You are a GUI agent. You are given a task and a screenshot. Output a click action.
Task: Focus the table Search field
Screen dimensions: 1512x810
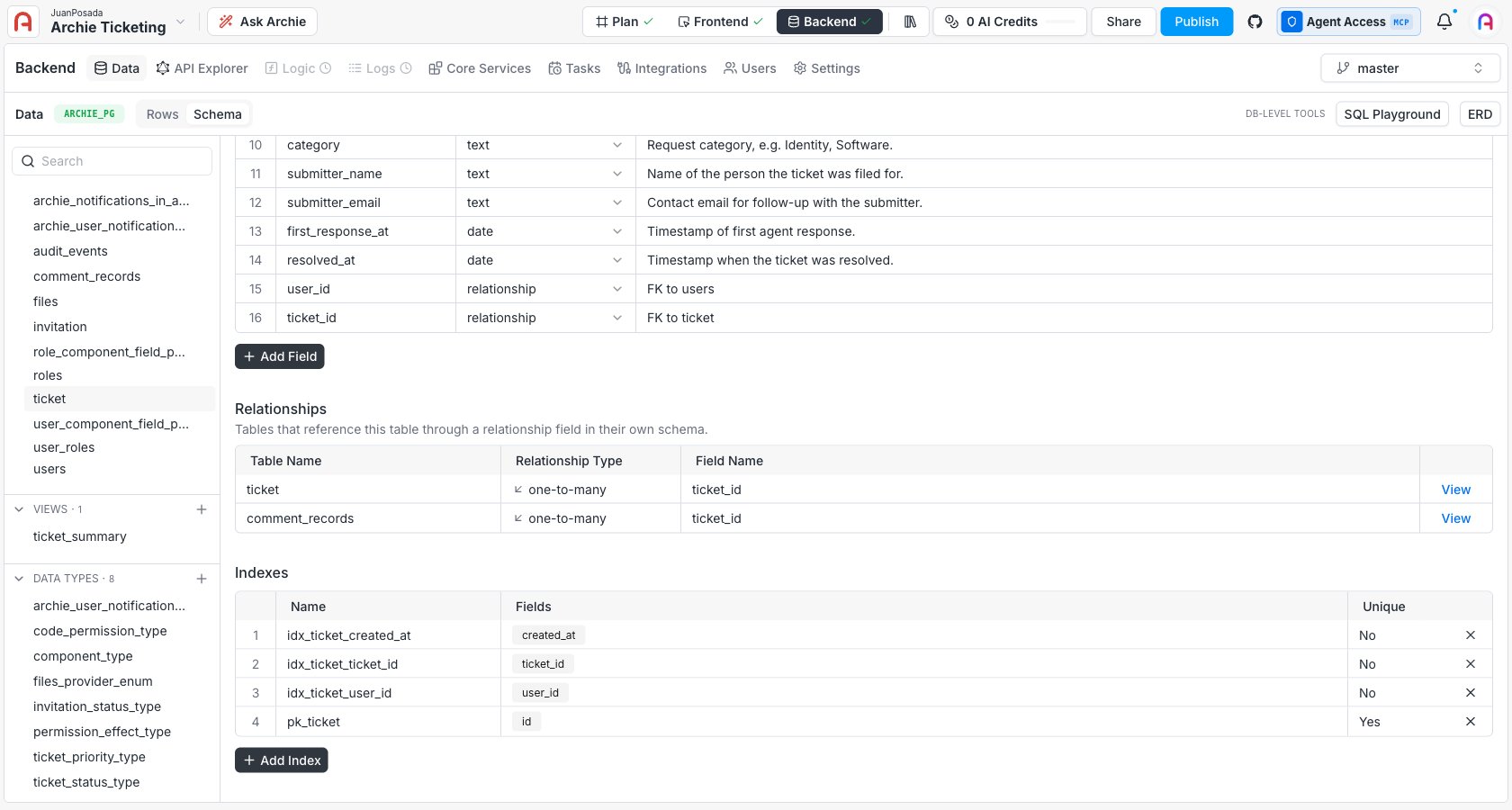(x=112, y=161)
